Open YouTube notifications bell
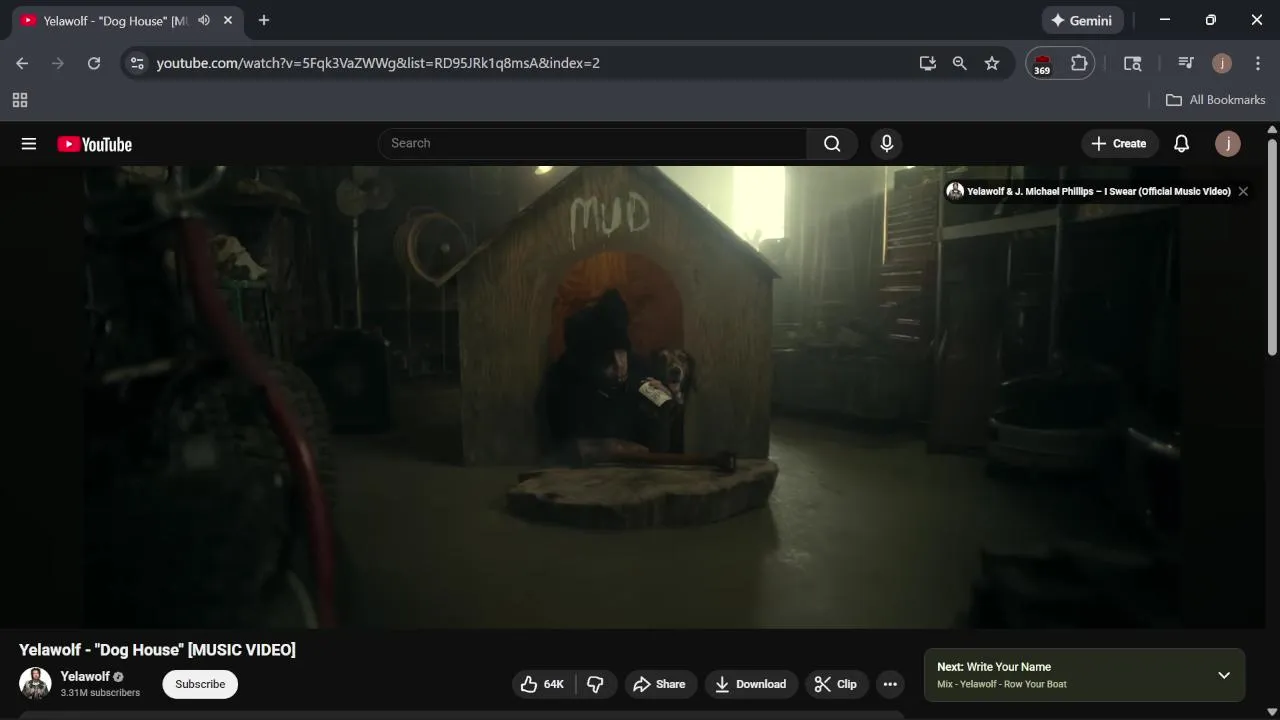This screenshot has height=720, width=1280. pos(1181,144)
